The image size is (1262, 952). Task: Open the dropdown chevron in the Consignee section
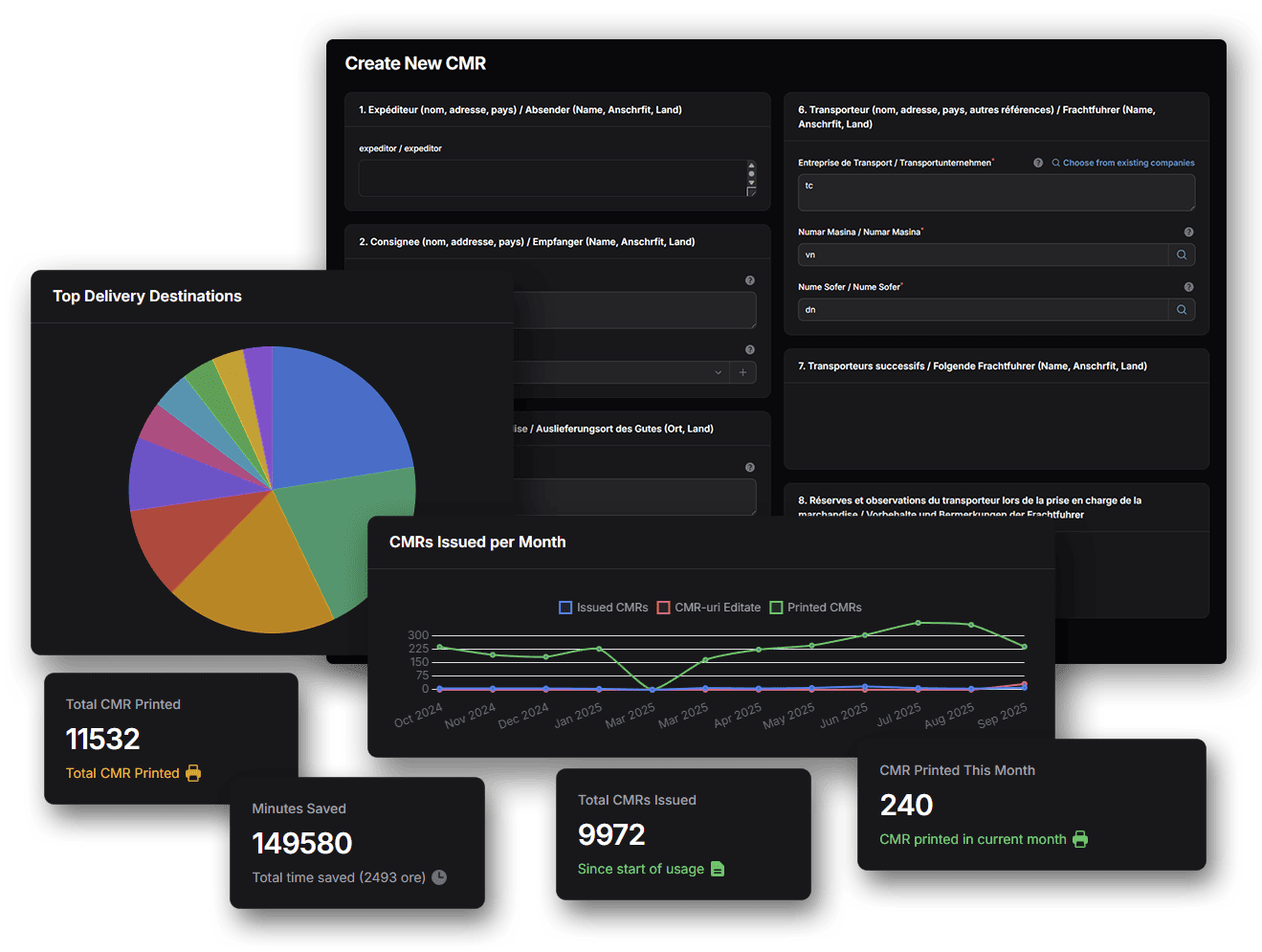[x=719, y=372]
